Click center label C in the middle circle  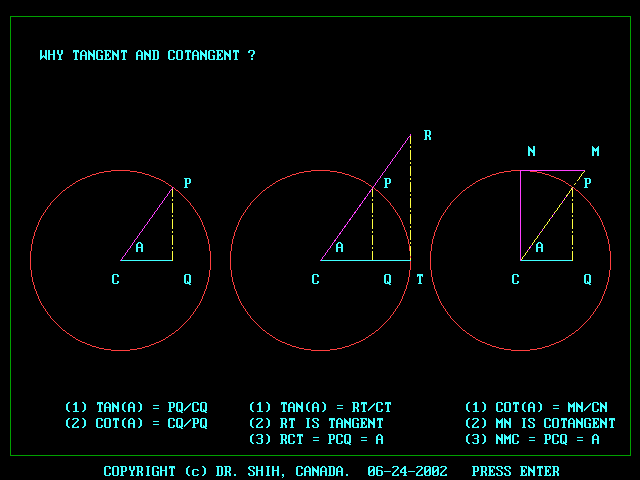point(316,279)
